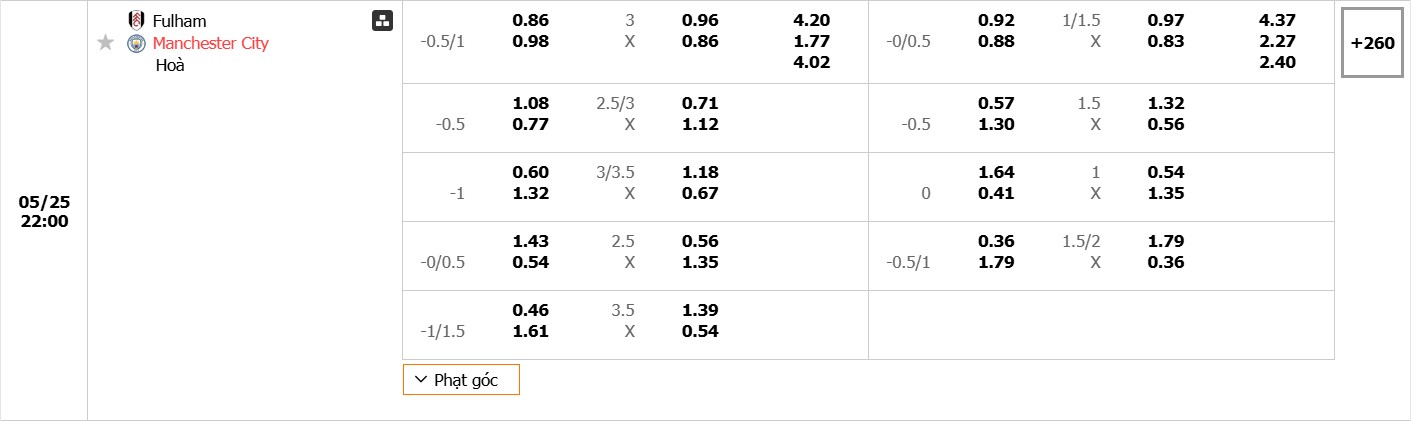The image size is (1411, 421).
Task: Select the 2.40 first-half draw odds
Action: [1277, 62]
